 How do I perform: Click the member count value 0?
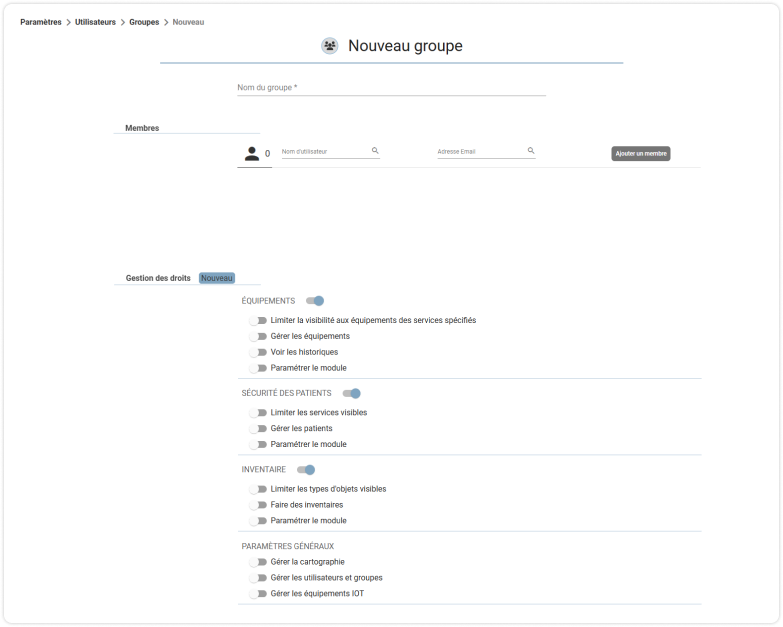pos(268,154)
